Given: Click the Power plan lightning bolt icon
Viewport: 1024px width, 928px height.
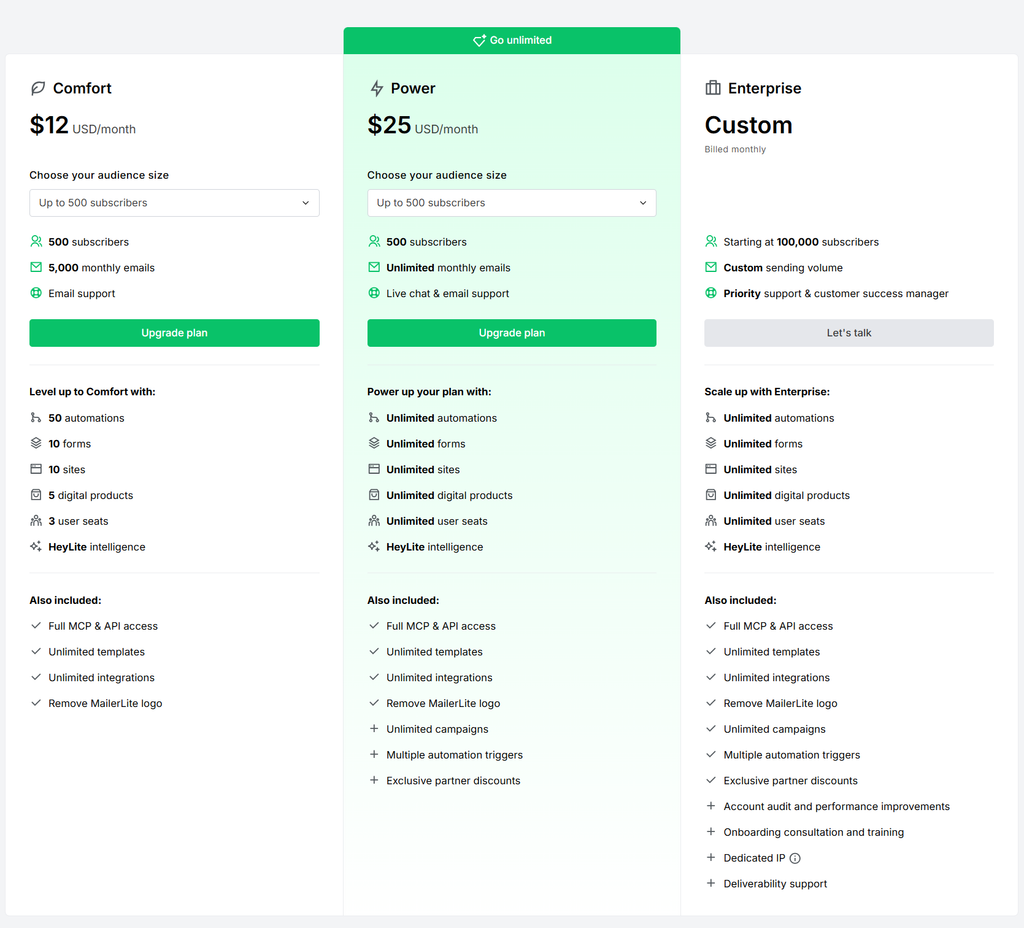Looking at the screenshot, I should (376, 88).
